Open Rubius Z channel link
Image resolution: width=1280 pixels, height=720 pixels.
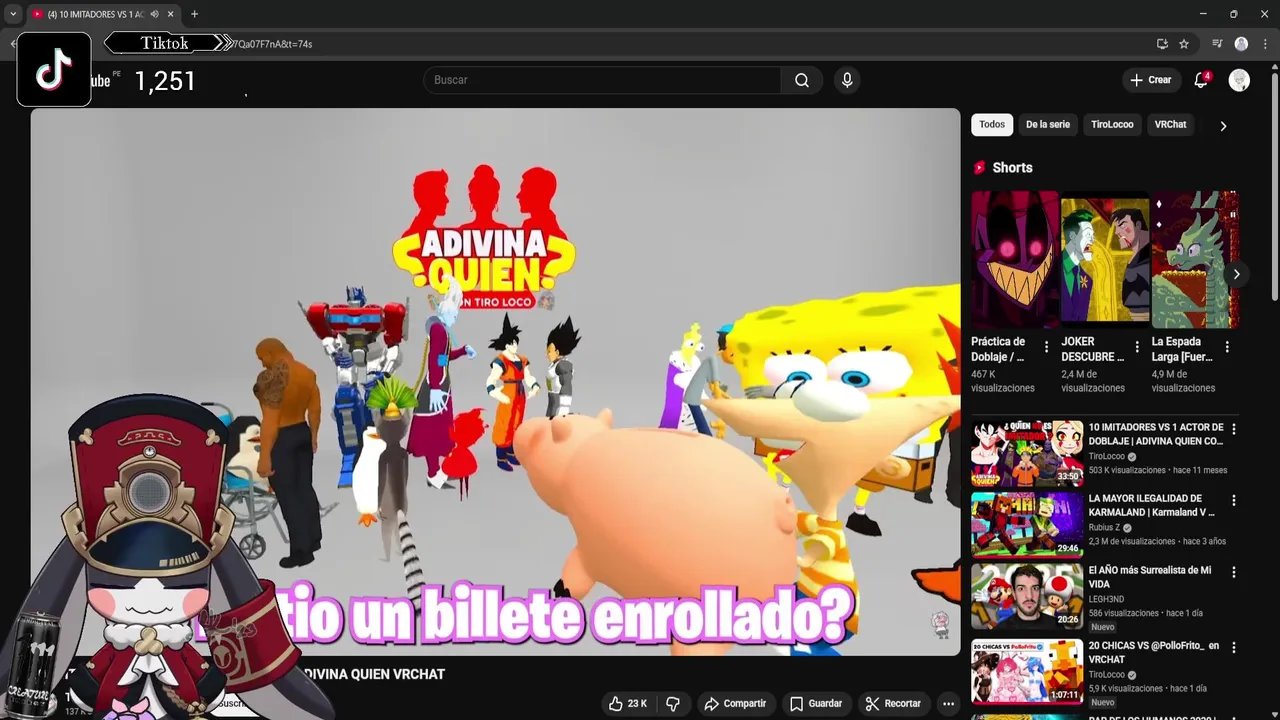pos(1105,528)
